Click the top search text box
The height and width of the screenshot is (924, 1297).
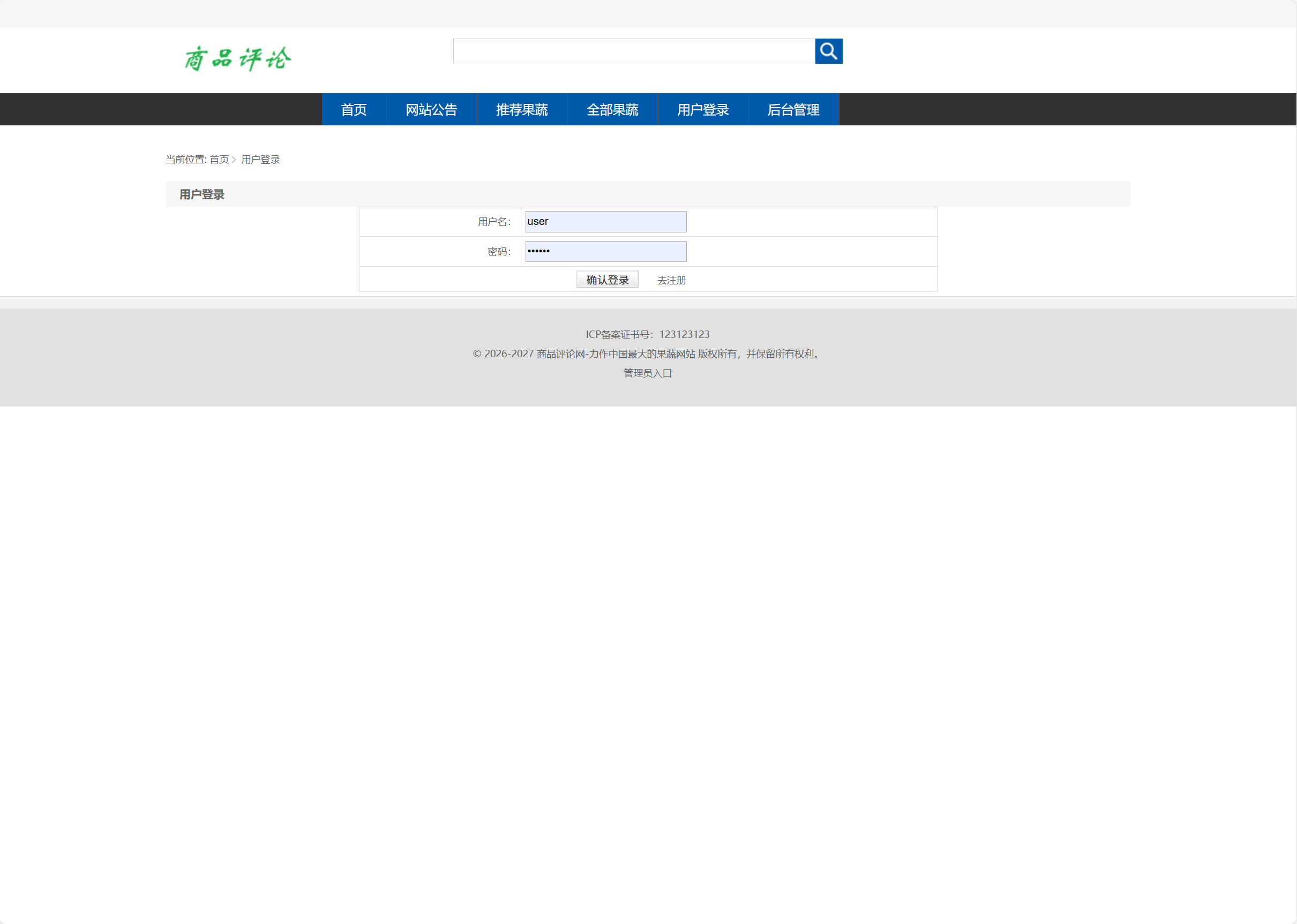(x=633, y=51)
